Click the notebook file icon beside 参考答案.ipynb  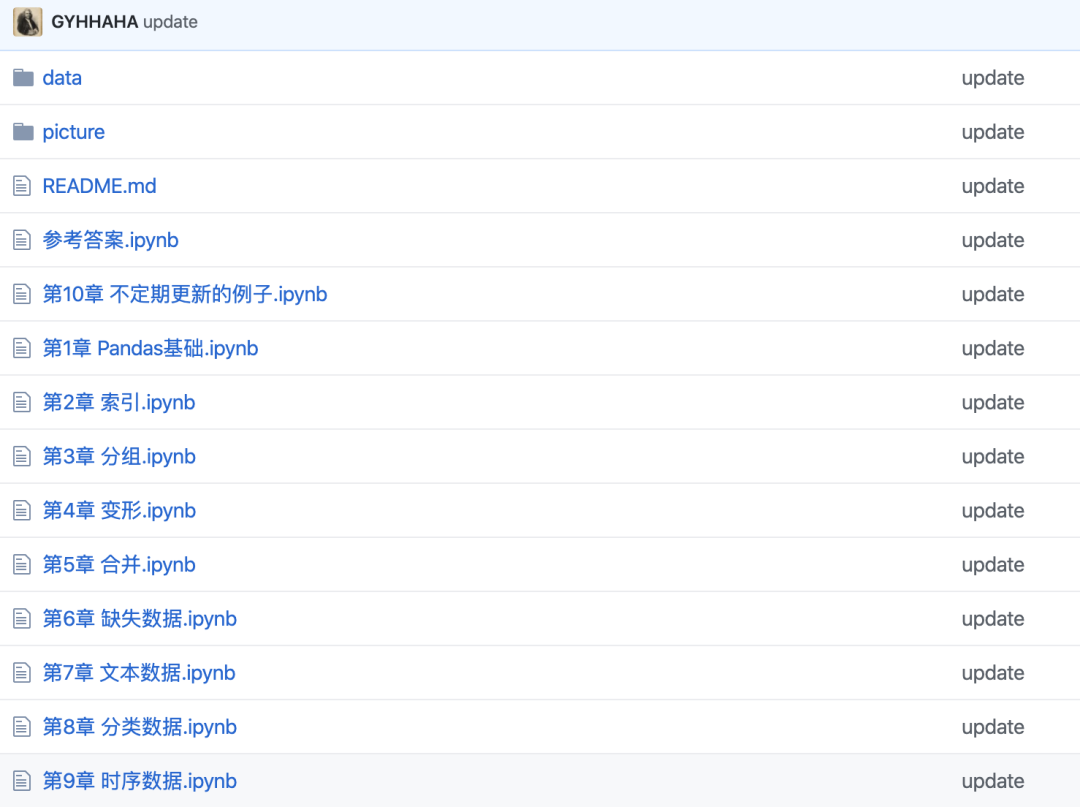(22, 239)
